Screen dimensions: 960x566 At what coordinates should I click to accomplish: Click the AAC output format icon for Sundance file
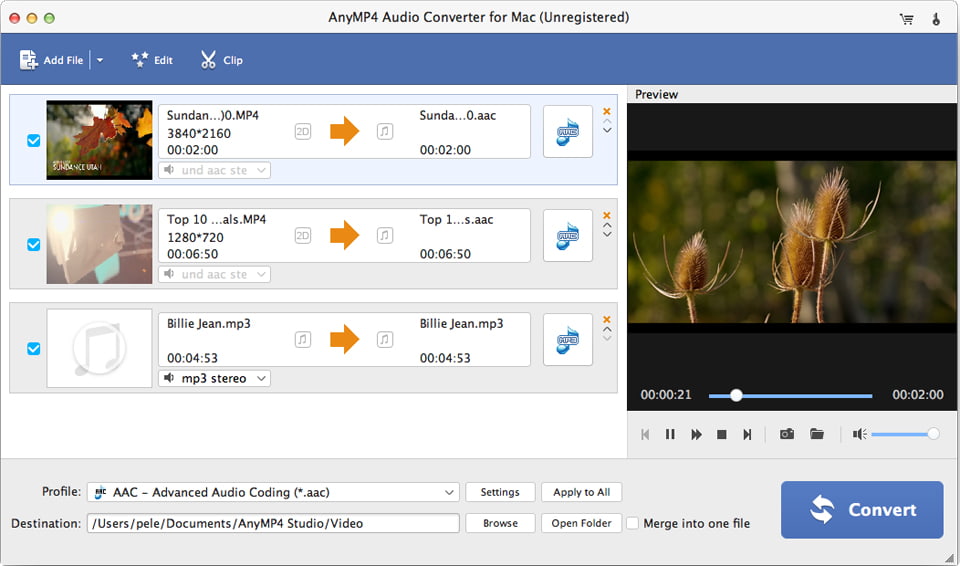[x=568, y=132]
